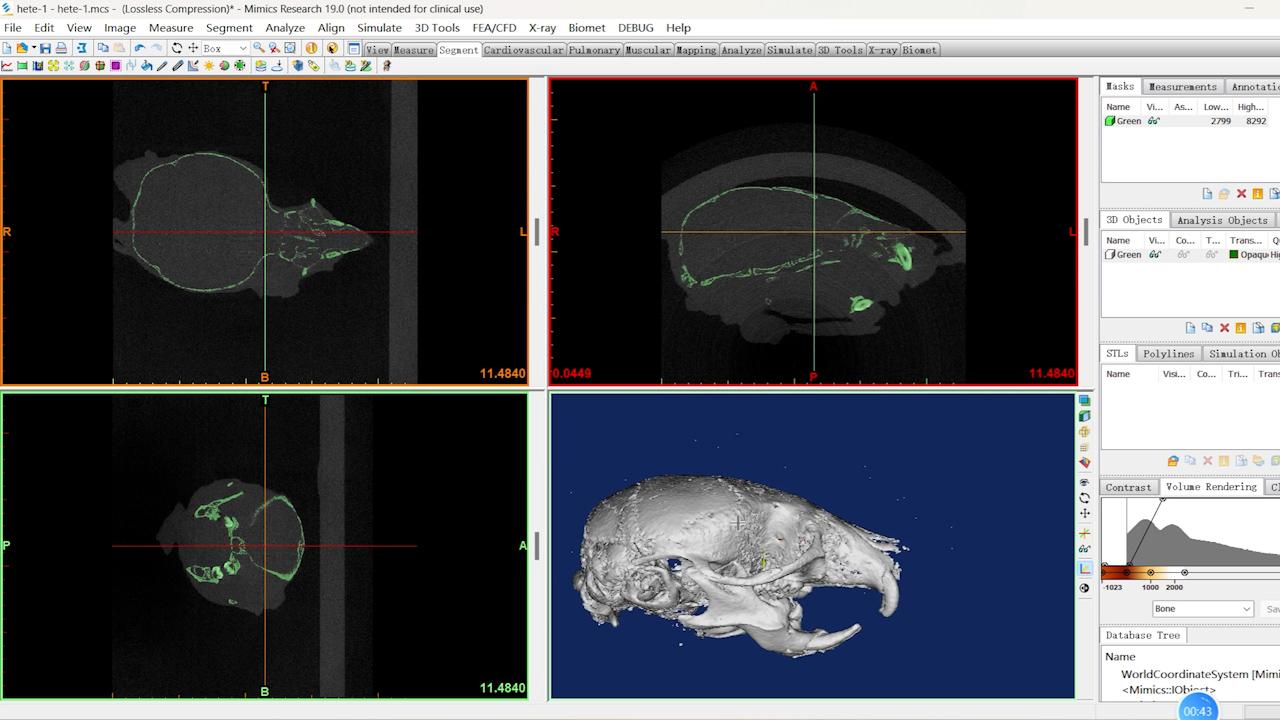Viewport: 1280px width, 720px height.
Task: Toggle Green mask visibility glasses
Action: click(x=1154, y=121)
